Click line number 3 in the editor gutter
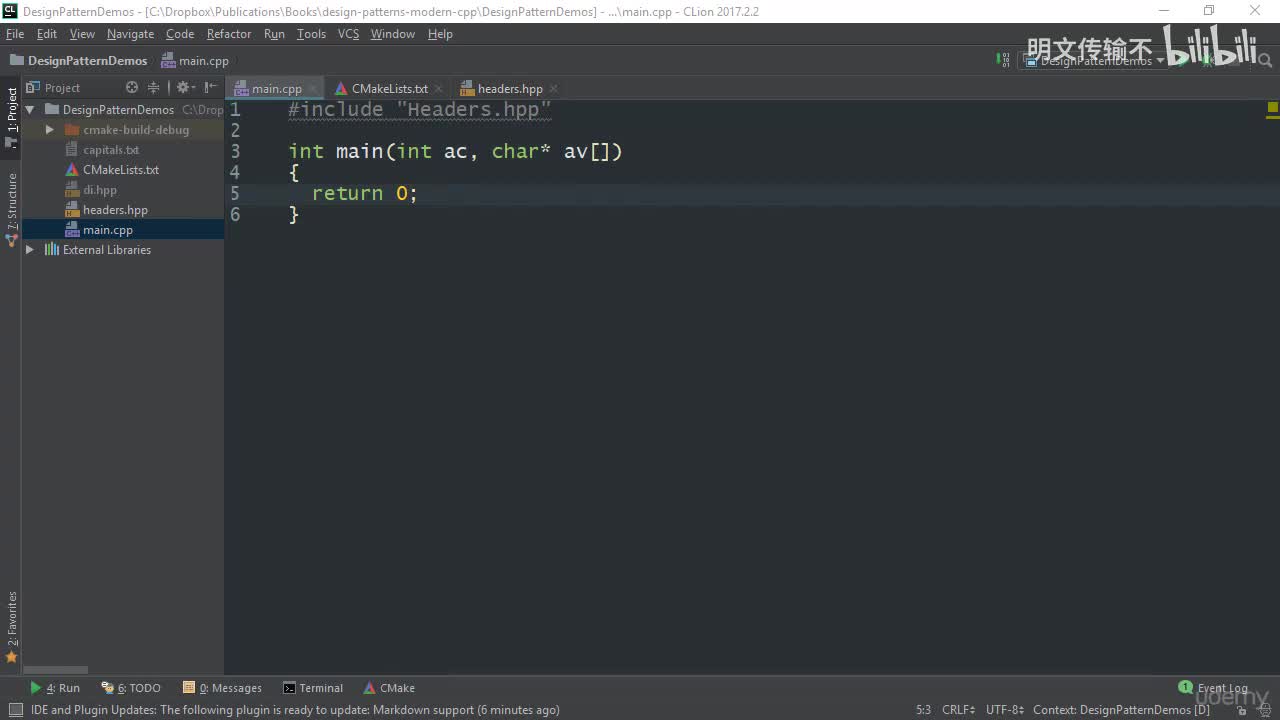The image size is (1280, 720). [235, 151]
